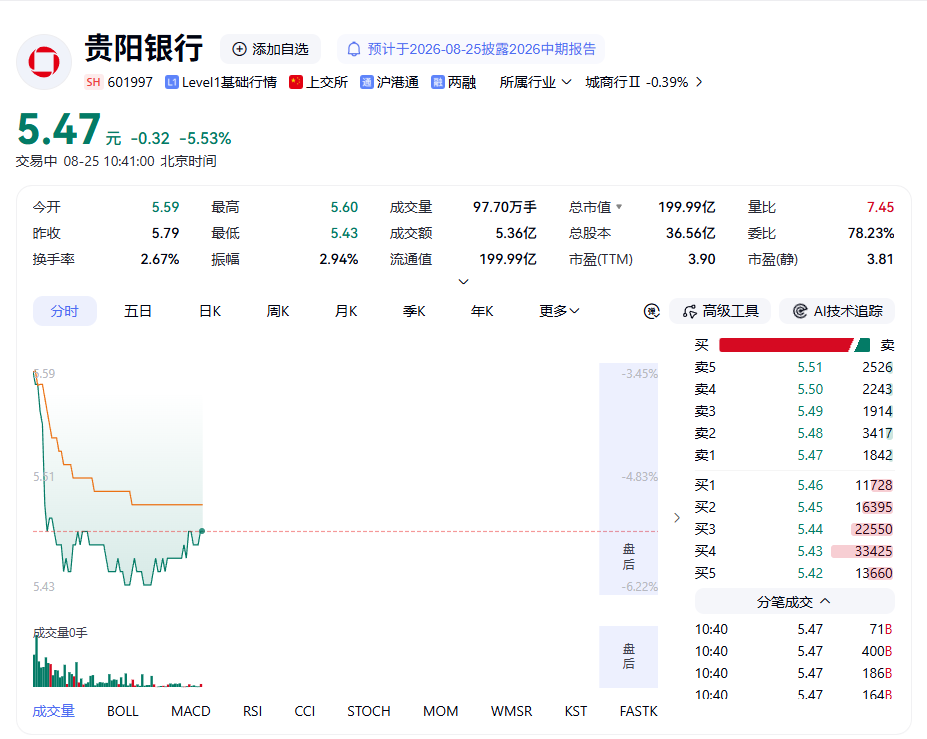Click the latest price dot on chart

pos(202,531)
